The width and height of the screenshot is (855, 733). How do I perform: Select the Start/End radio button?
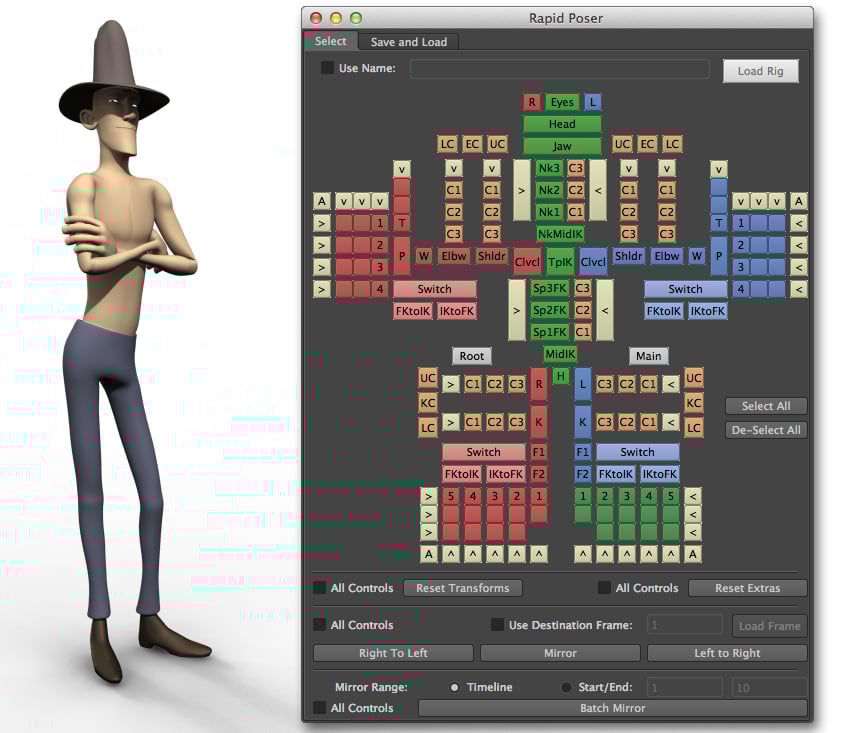click(x=566, y=687)
